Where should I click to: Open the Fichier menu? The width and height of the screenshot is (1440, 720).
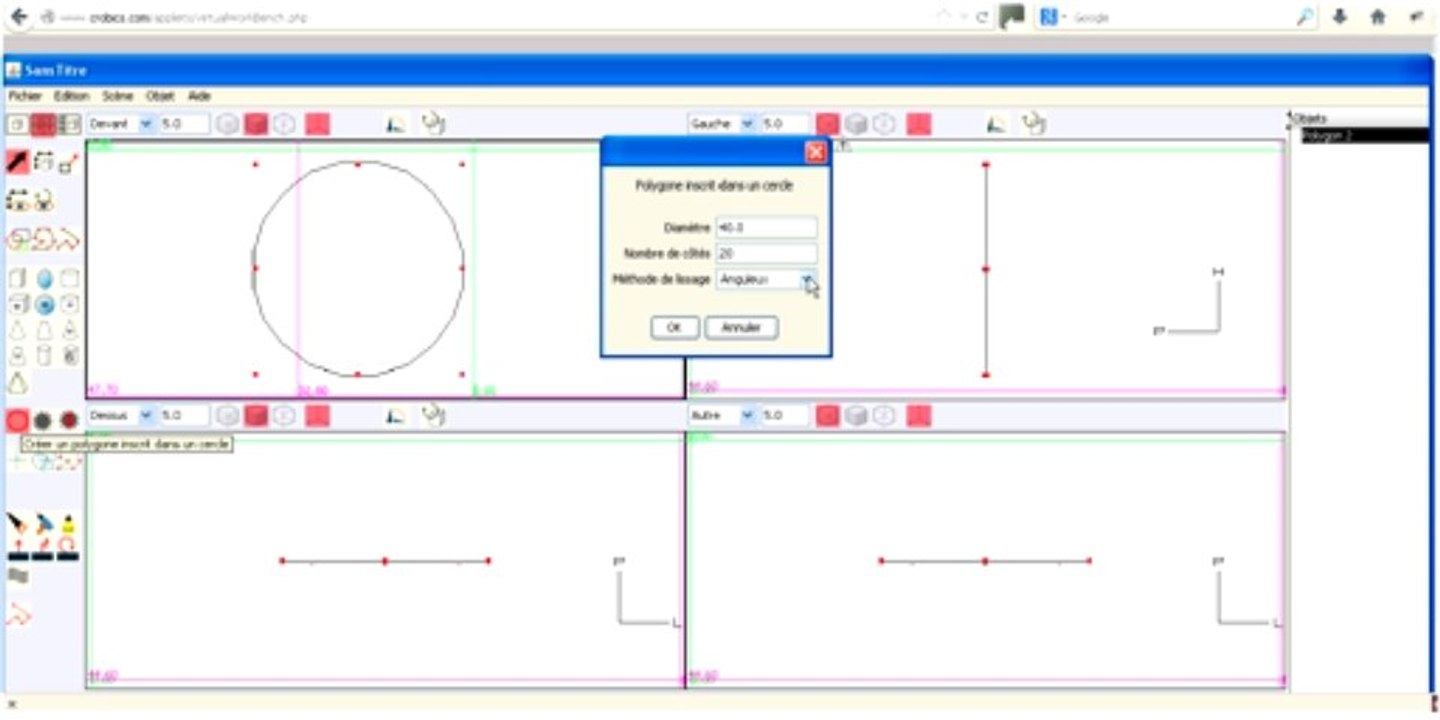click(25, 96)
